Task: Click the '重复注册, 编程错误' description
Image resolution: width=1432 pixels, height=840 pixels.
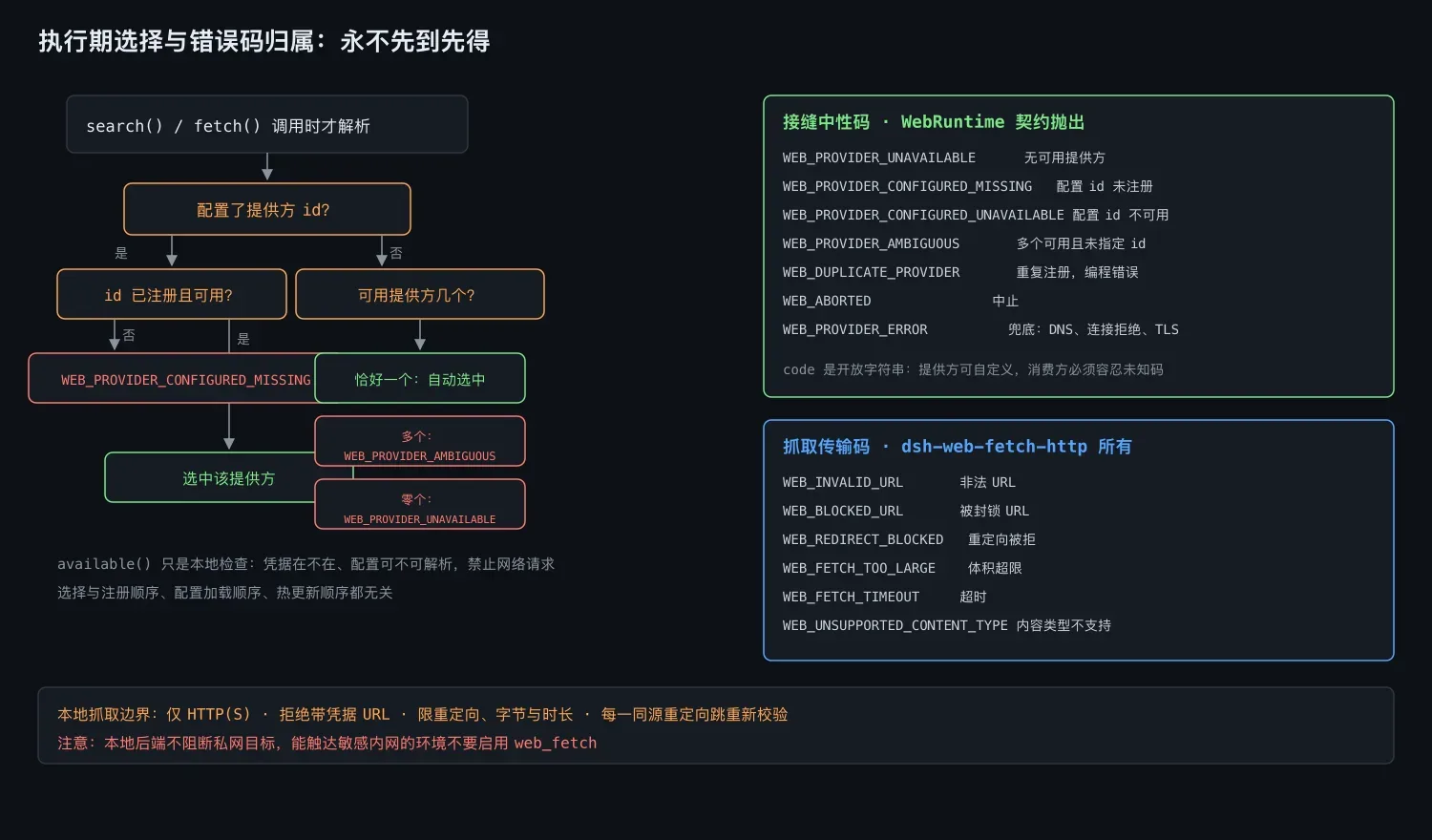Action: coord(1078,272)
